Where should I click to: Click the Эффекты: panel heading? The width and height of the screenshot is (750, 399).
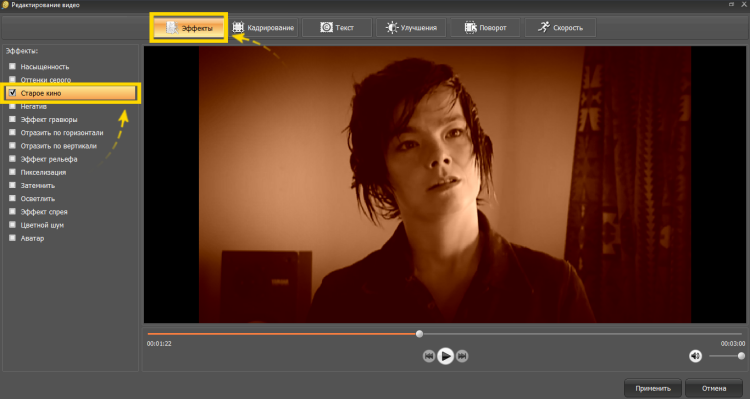[22, 51]
